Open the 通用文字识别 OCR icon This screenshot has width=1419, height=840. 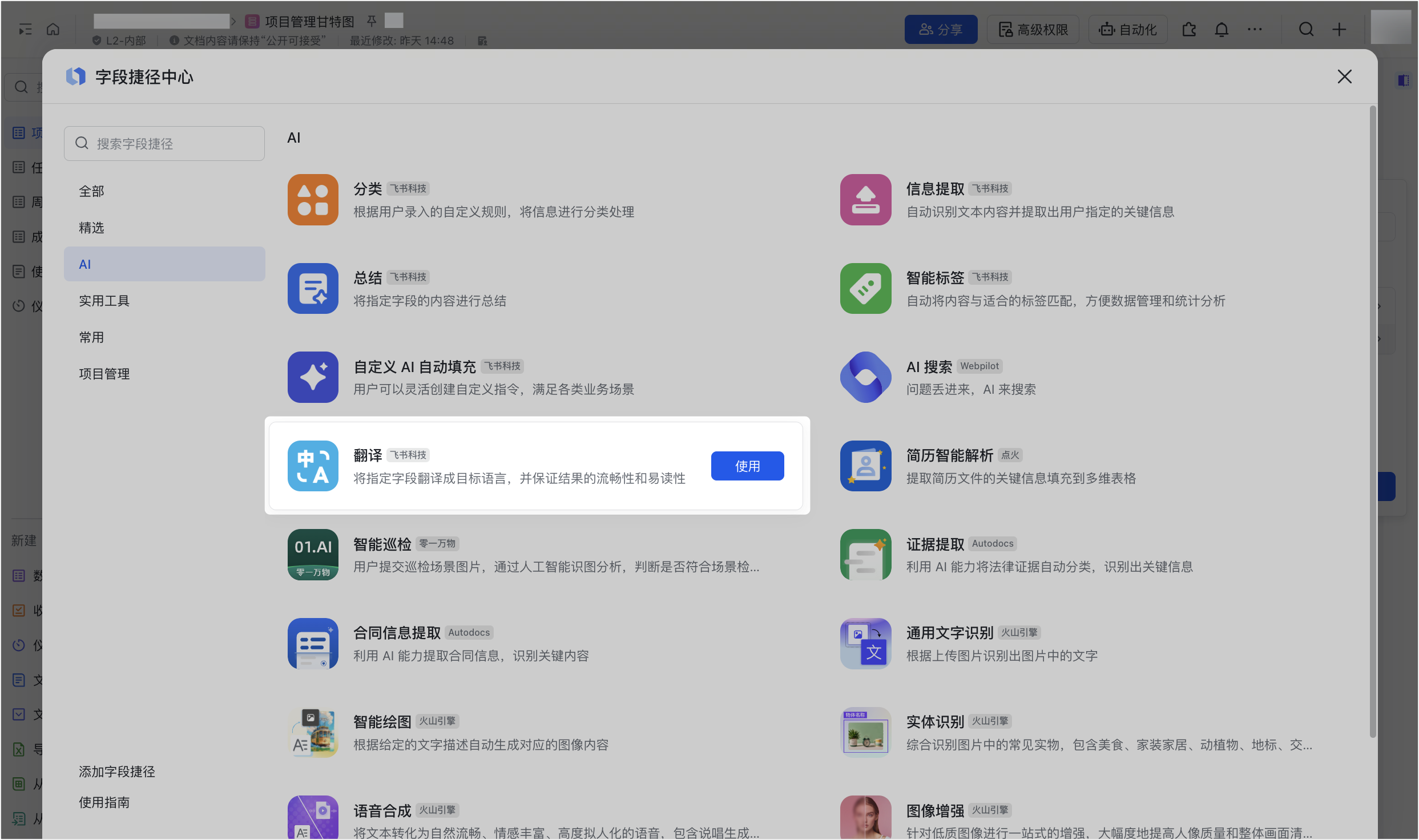pos(865,643)
